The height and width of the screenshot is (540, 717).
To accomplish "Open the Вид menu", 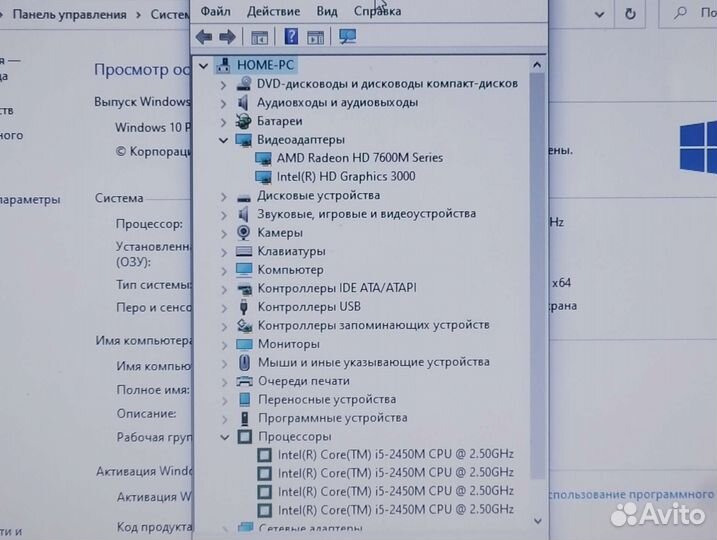I will (327, 11).
